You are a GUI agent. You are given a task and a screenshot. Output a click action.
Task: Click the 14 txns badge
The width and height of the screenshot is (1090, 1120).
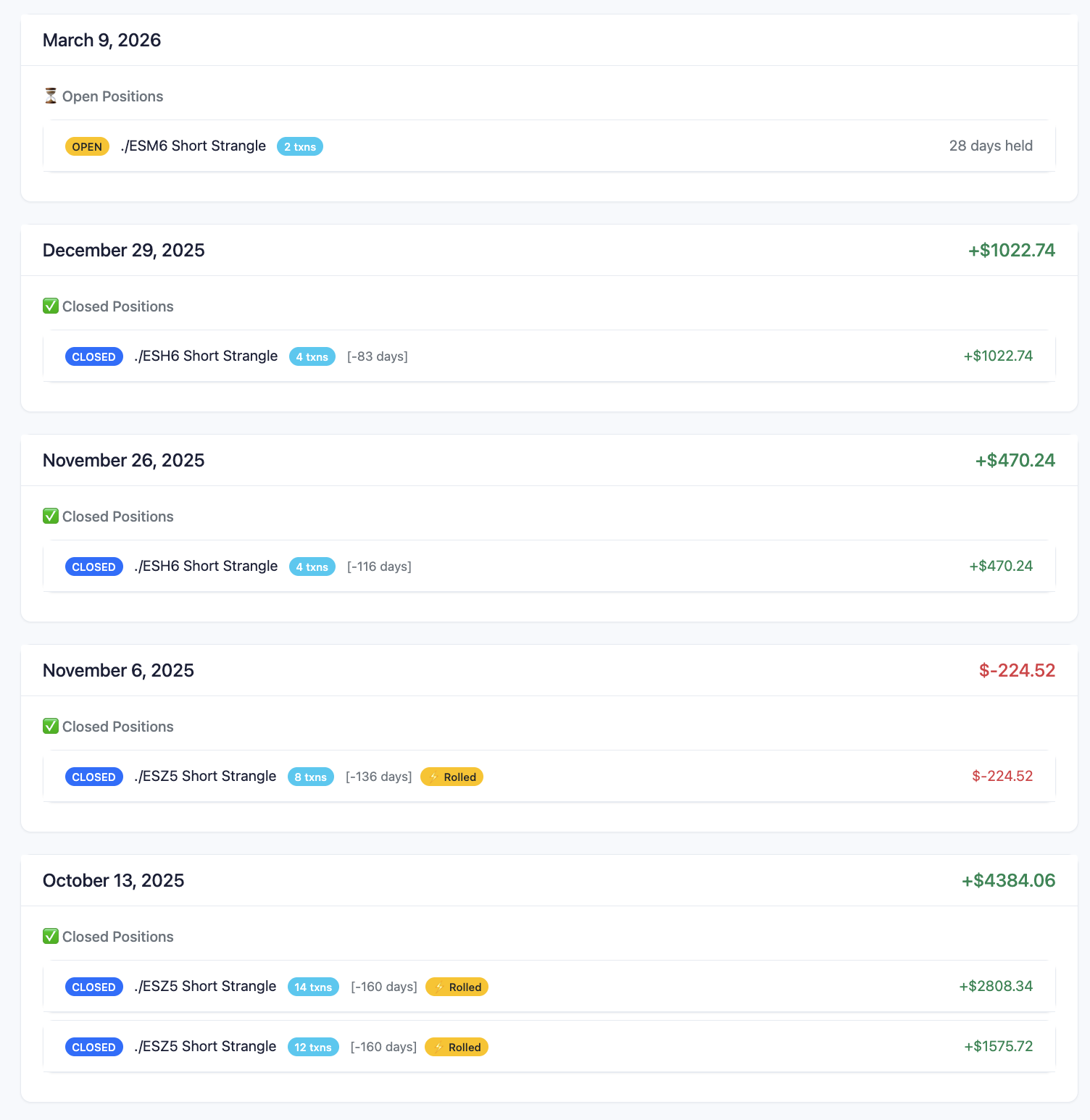click(x=313, y=987)
